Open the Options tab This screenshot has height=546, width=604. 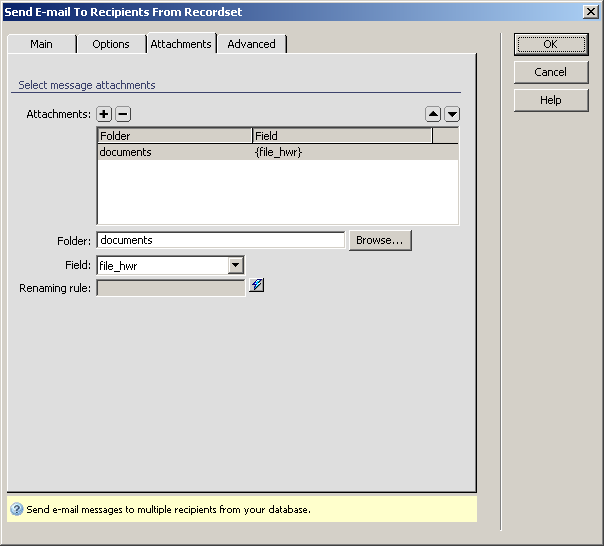click(111, 44)
